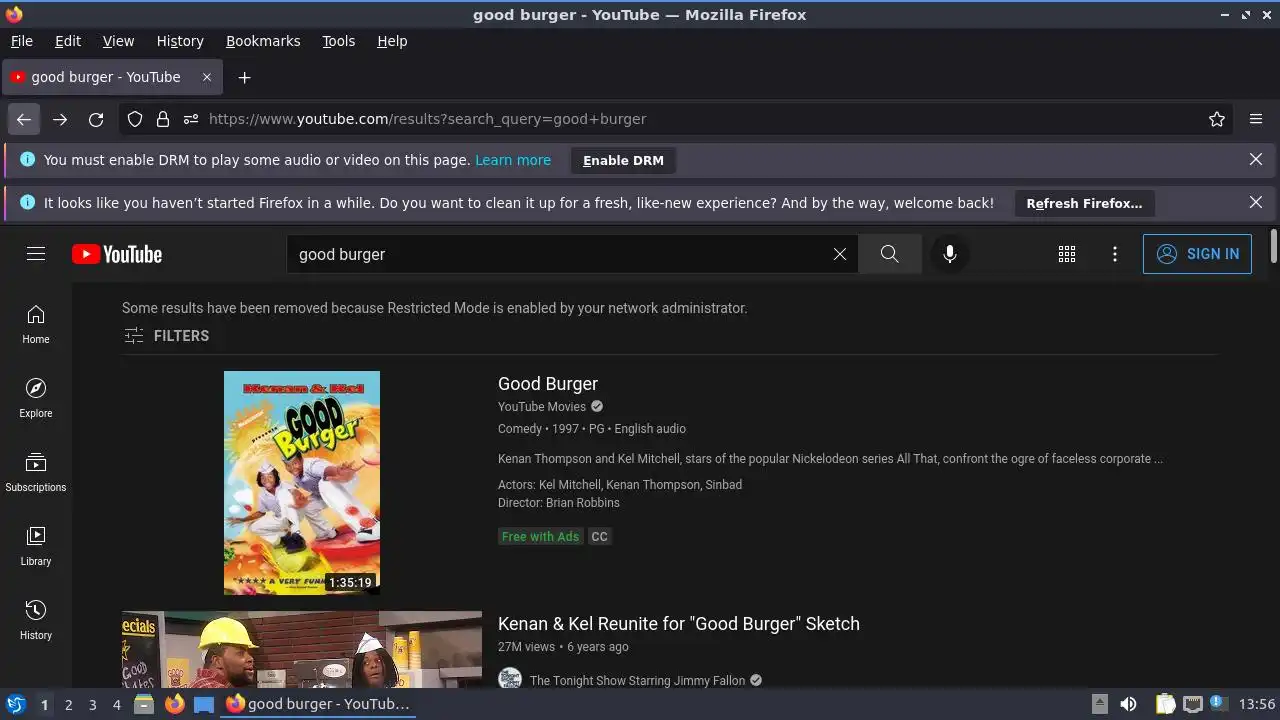Image resolution: width=1280 pixels, height=720 pixels.
Task: Reload the current page
Action: (x=96, y=119)
